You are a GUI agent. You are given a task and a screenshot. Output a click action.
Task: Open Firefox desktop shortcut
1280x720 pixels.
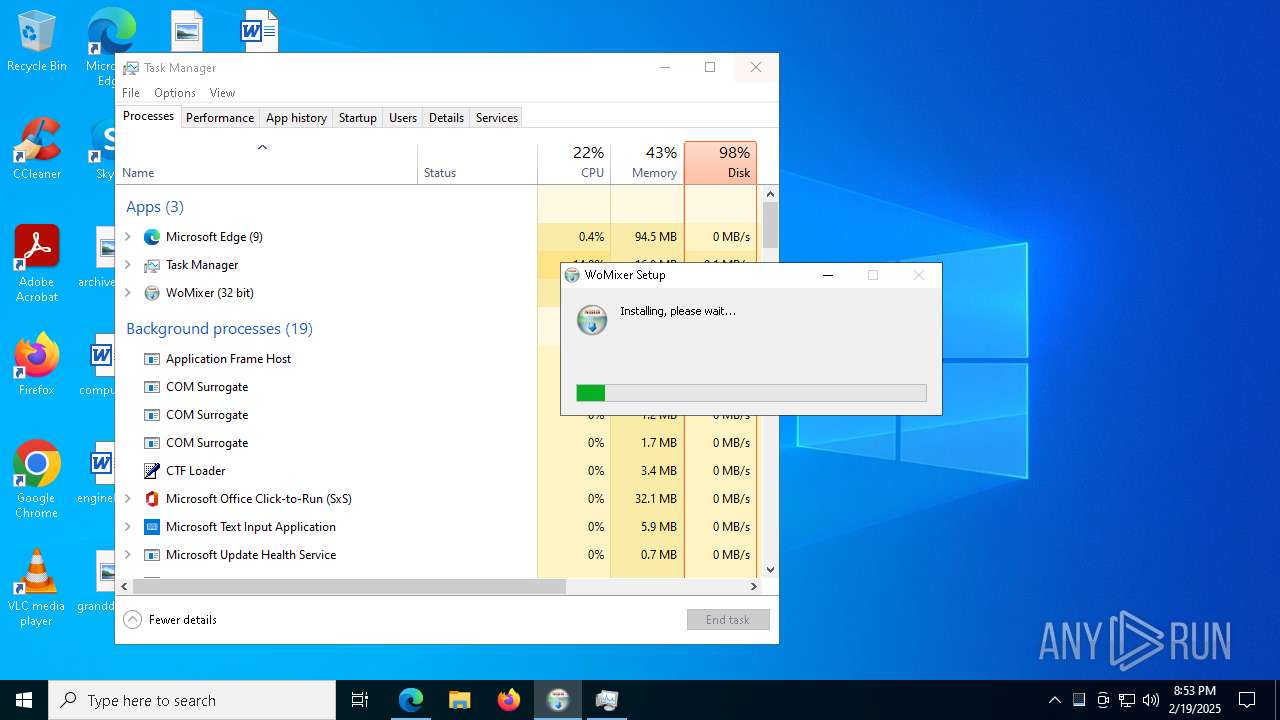[x=37, y=365]
